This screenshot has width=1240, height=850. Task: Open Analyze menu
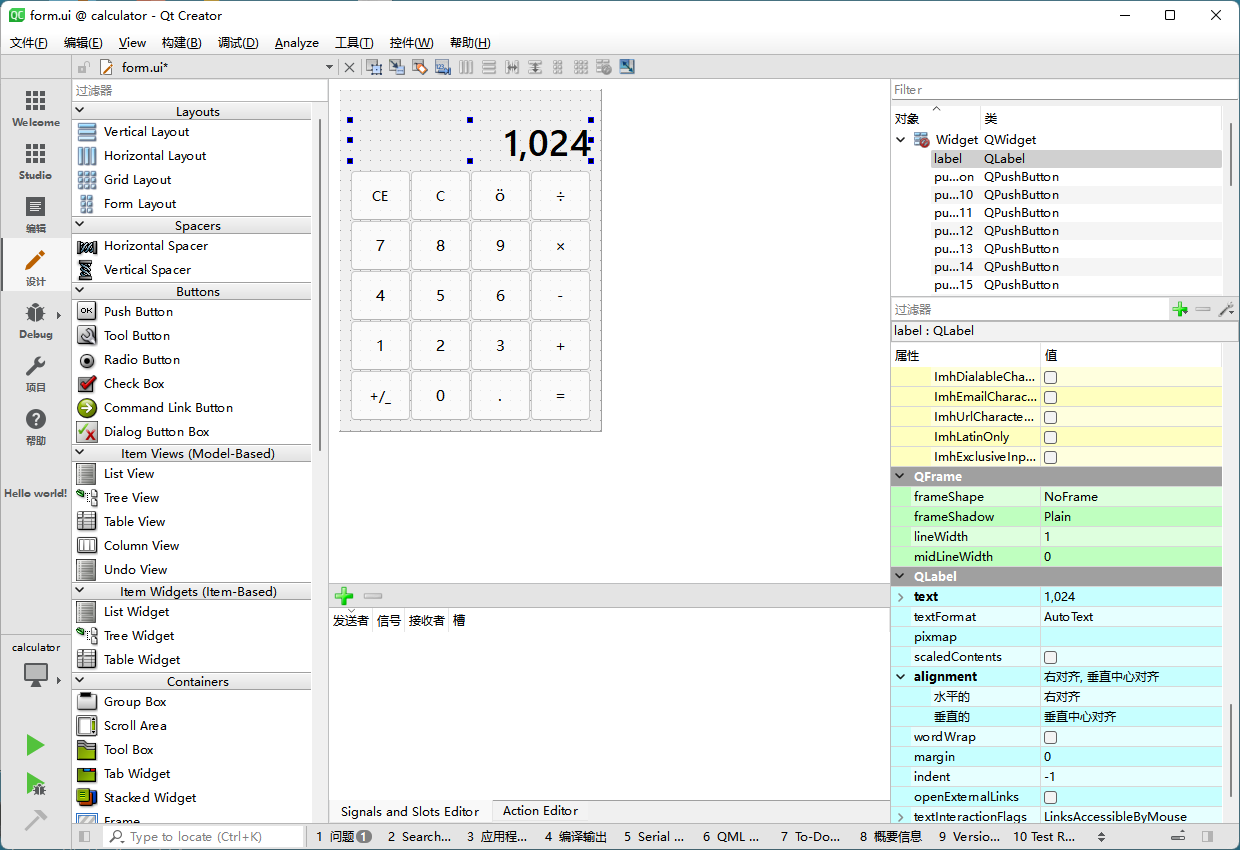297,43
